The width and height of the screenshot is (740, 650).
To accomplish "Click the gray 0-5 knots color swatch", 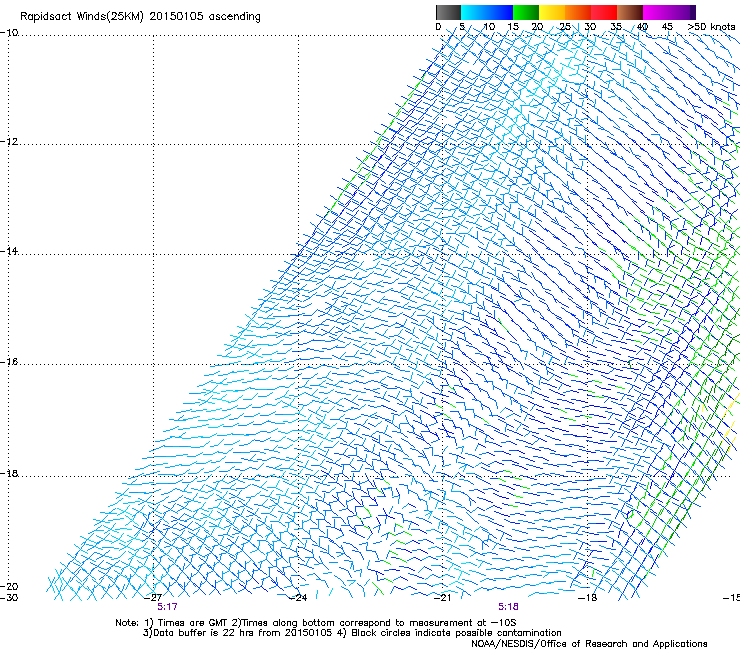I will point(448,12).
